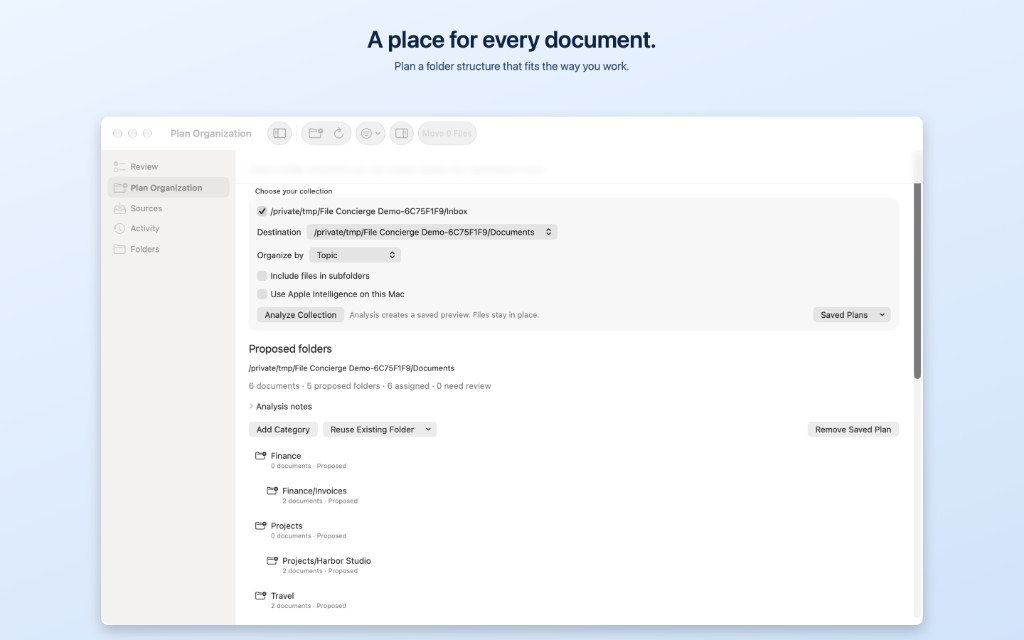The width and height of the screenshot is (1024, 640).
Task: Uncheck the Inbox collection checkbox
Action: [262, 211]
